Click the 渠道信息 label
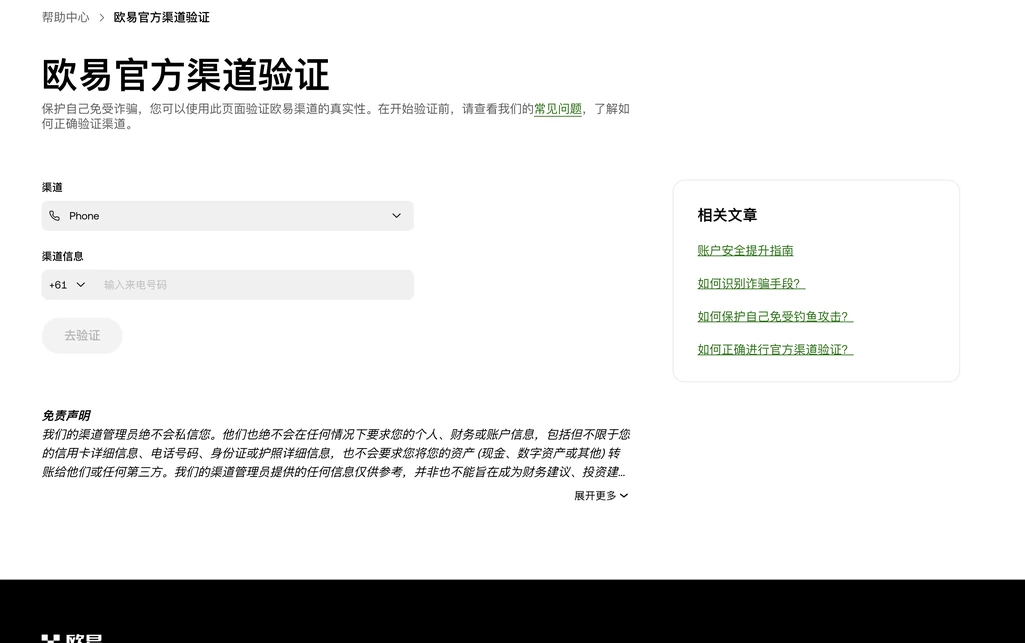The width and height of the screenshot is (1025, 643). pyautogui.click(x=63, y=256)
